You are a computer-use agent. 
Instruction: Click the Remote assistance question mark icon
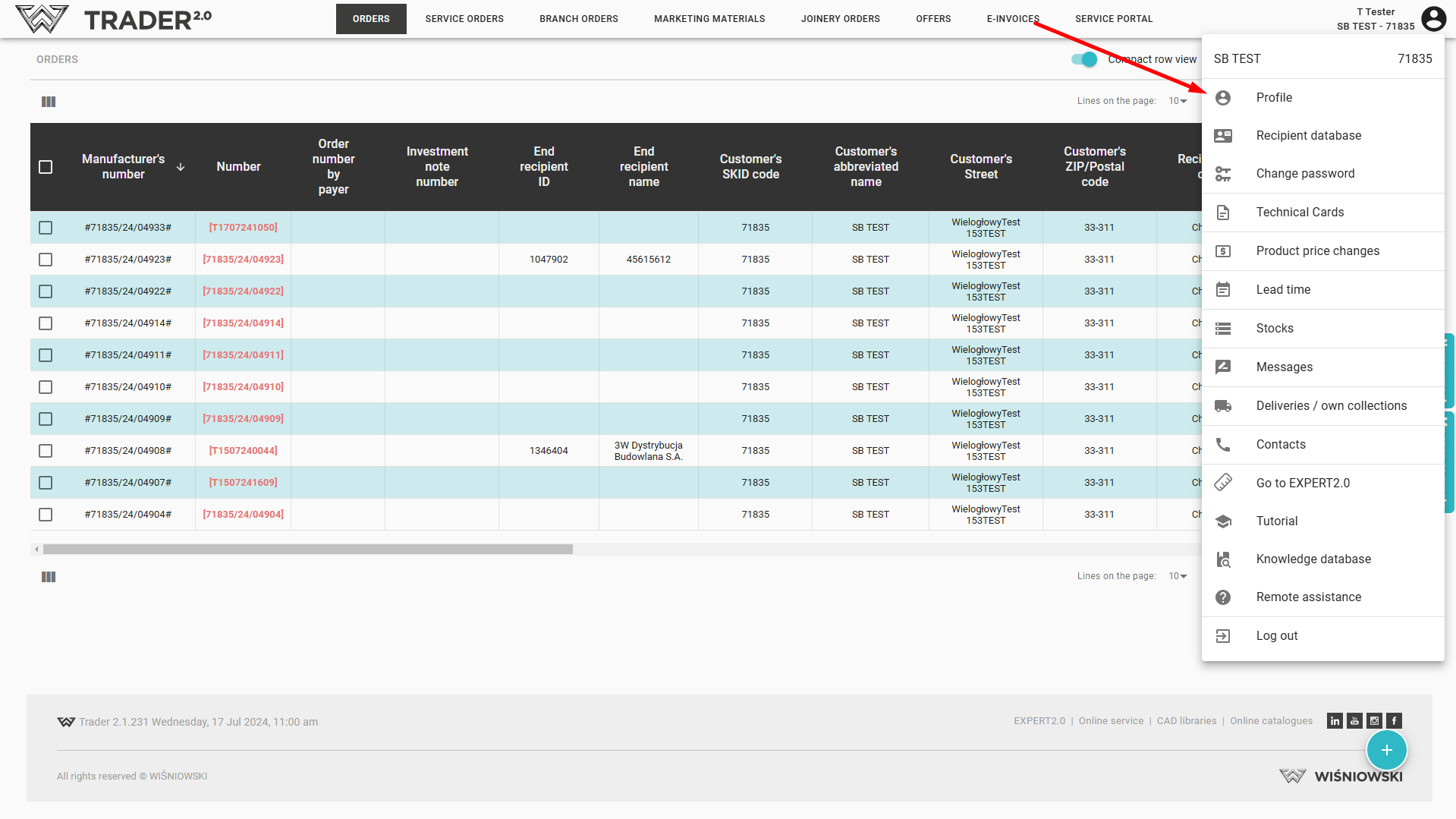1223,597
